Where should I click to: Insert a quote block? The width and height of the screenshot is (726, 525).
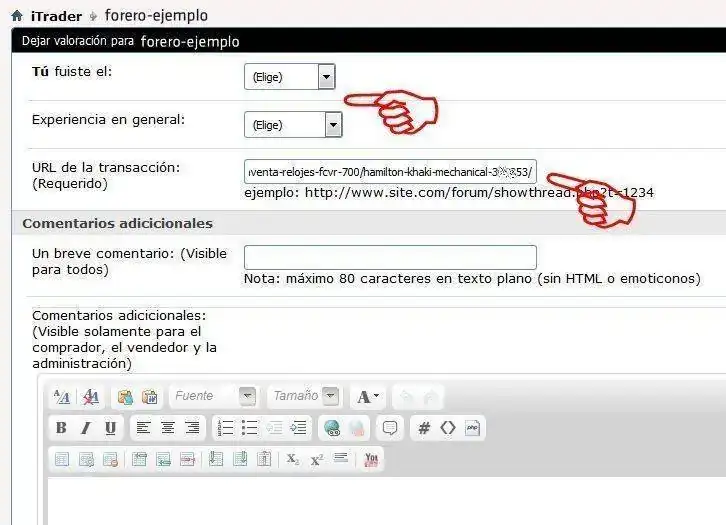click(x=390, y=428)
